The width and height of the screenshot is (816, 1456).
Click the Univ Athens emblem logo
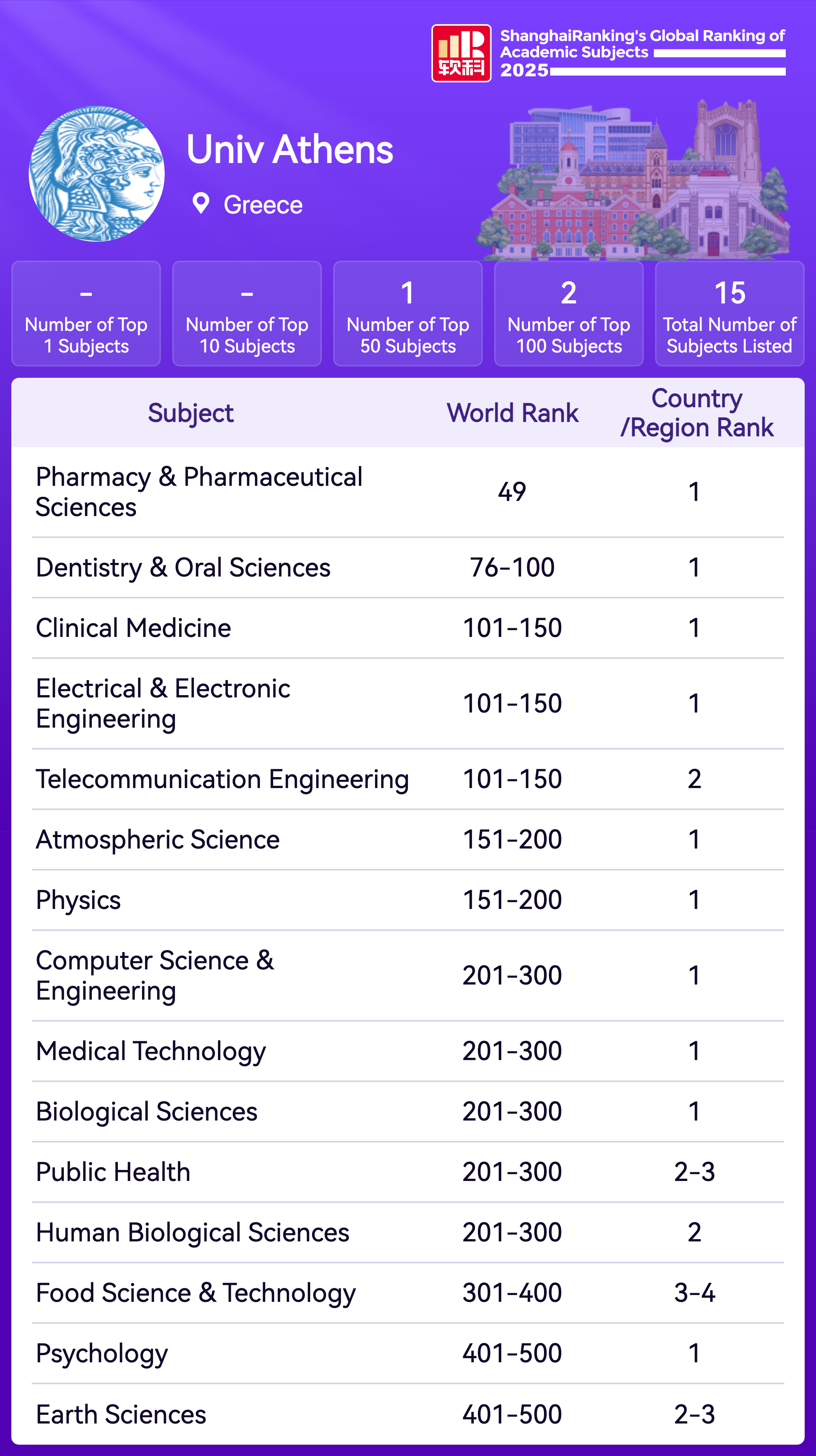97,174
